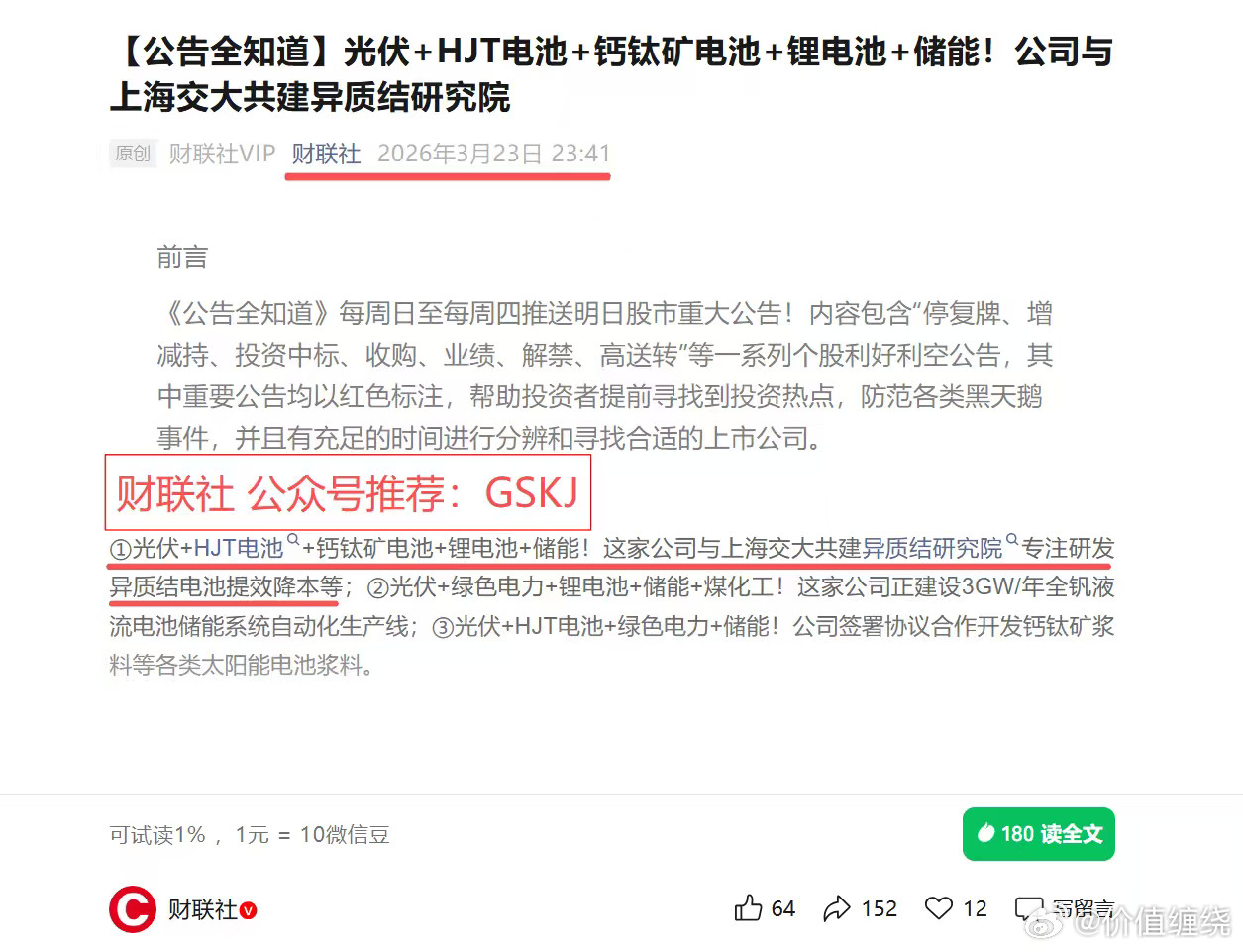Click the search icon after HJT电池
Screen dimensions: 1243x952
point(293,540)
